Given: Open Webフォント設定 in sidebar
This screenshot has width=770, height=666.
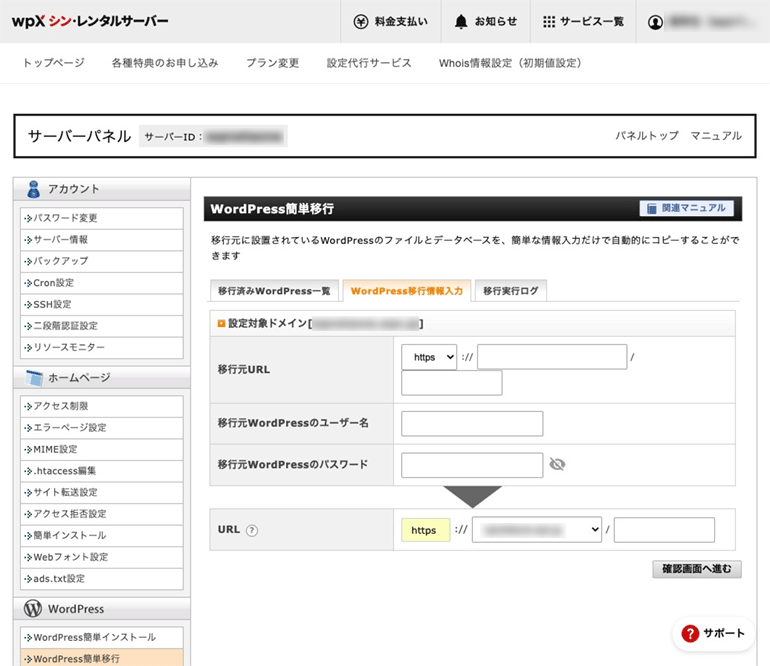Looking at the screenshot, I should tap(102, 557).
